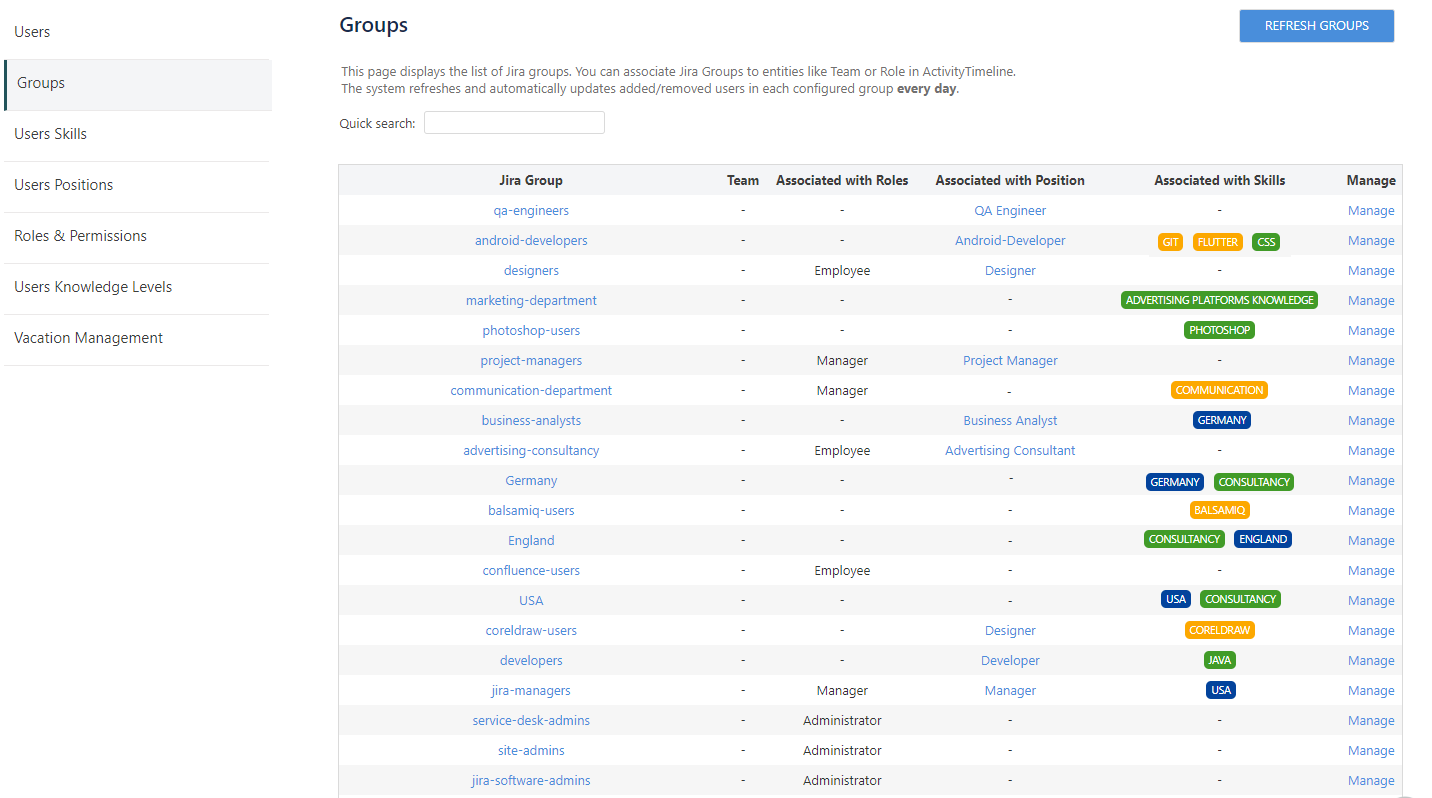1432x798 pixels.
Task: Go to Users Skills in sidebar
Action: [x=50, y=134]
